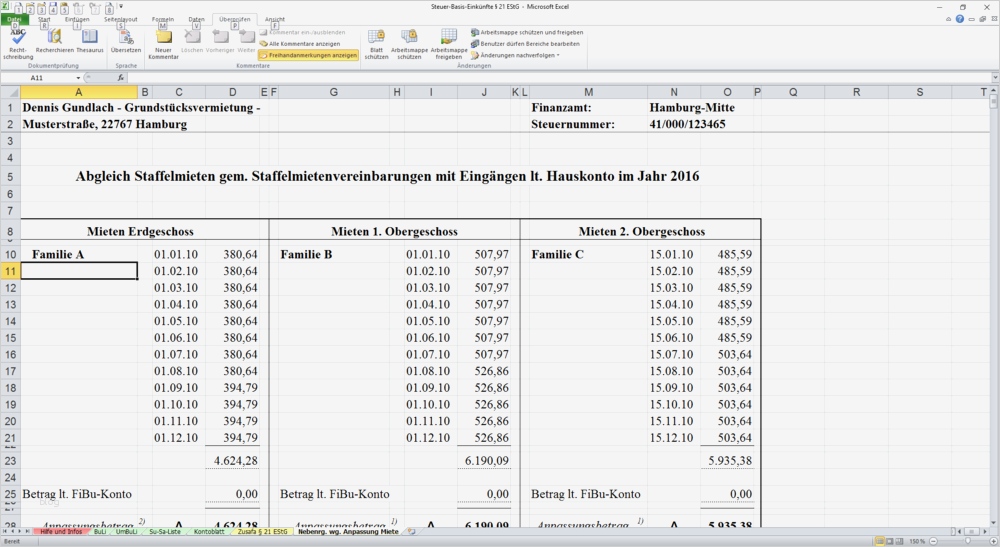Open the Excel Help question mark icon
Image resolution: width=1000 pixels, height=547 pixels.
(x=960, y=19)
